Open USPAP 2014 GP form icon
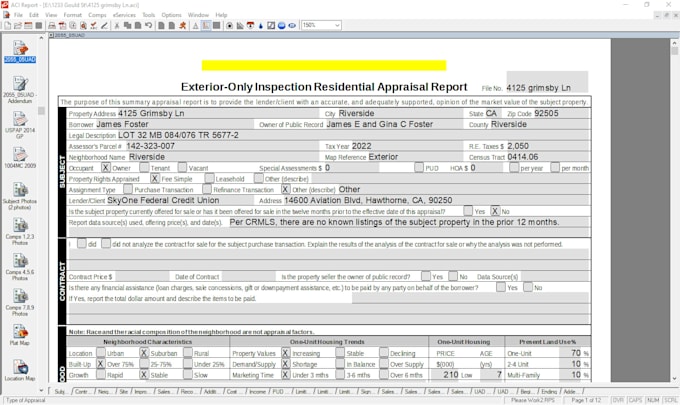The image size is (680, 405). click(20, 125)
